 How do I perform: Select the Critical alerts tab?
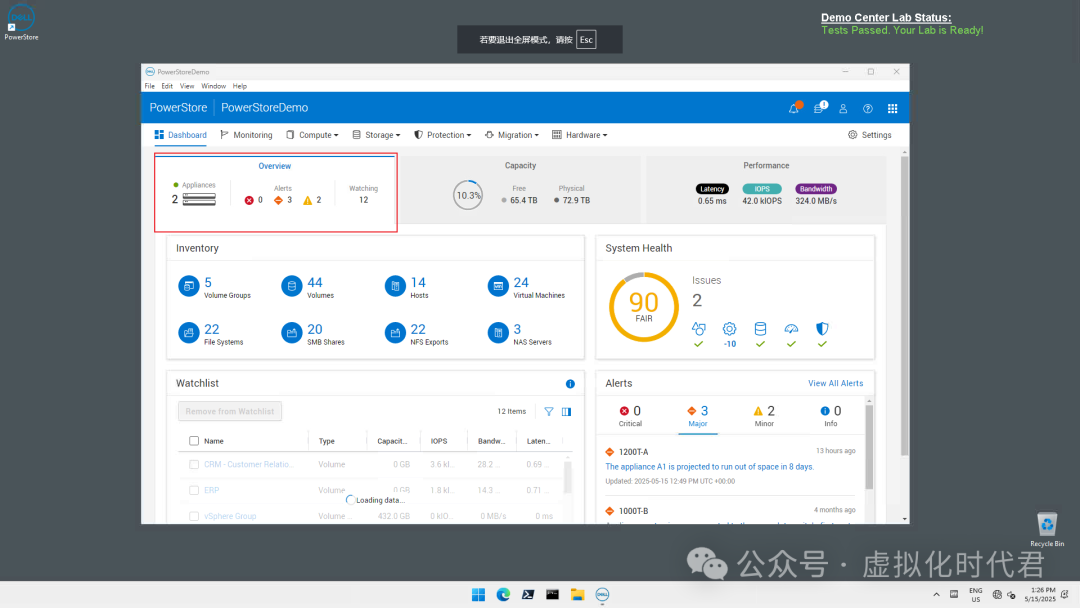pos(630,416)
